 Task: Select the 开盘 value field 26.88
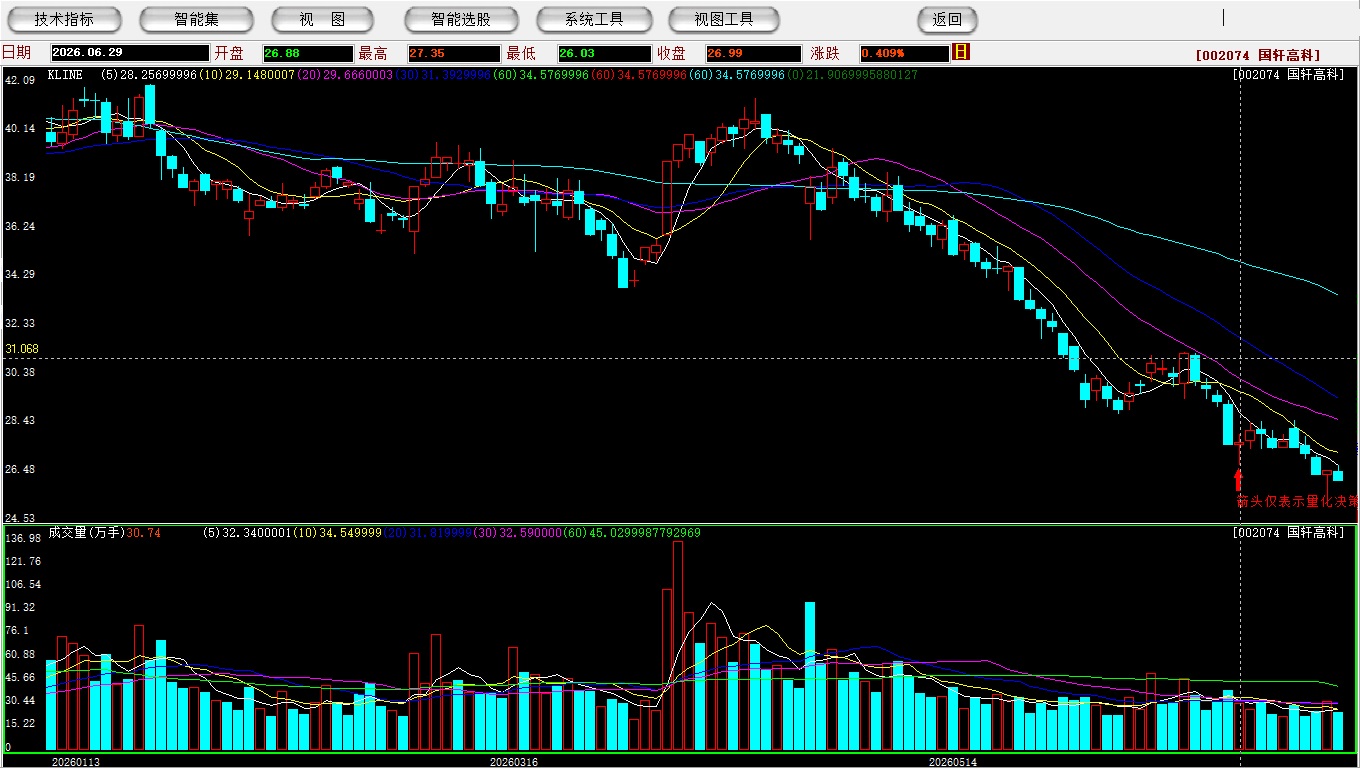pyautogui.click(x=307, y=53)
